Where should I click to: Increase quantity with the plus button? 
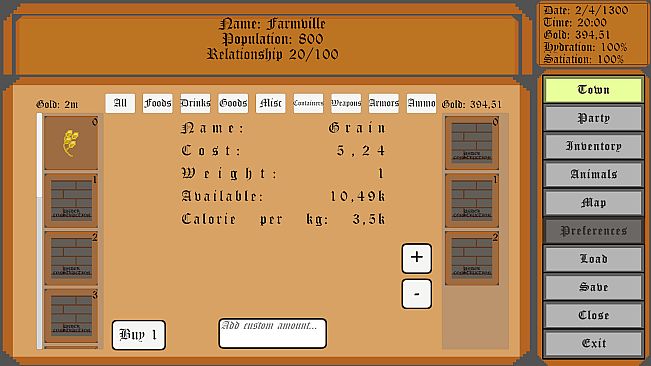coord(416,258)
